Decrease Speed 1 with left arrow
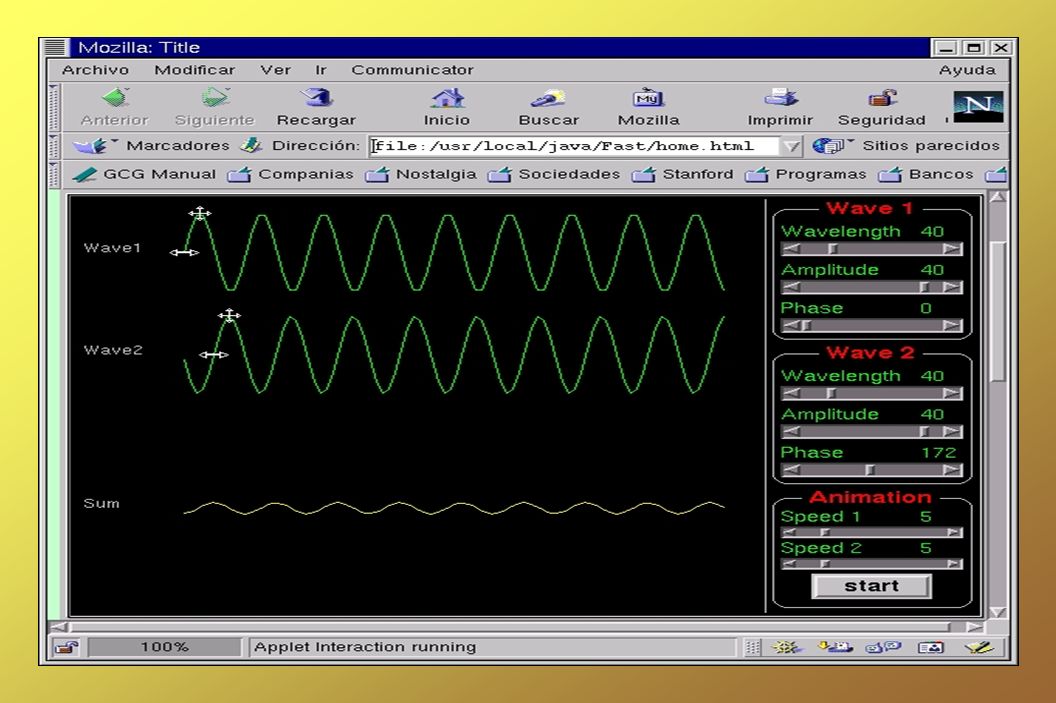Screen dimensions: 1056x703 pyautogui.click(x=790, y=533)
